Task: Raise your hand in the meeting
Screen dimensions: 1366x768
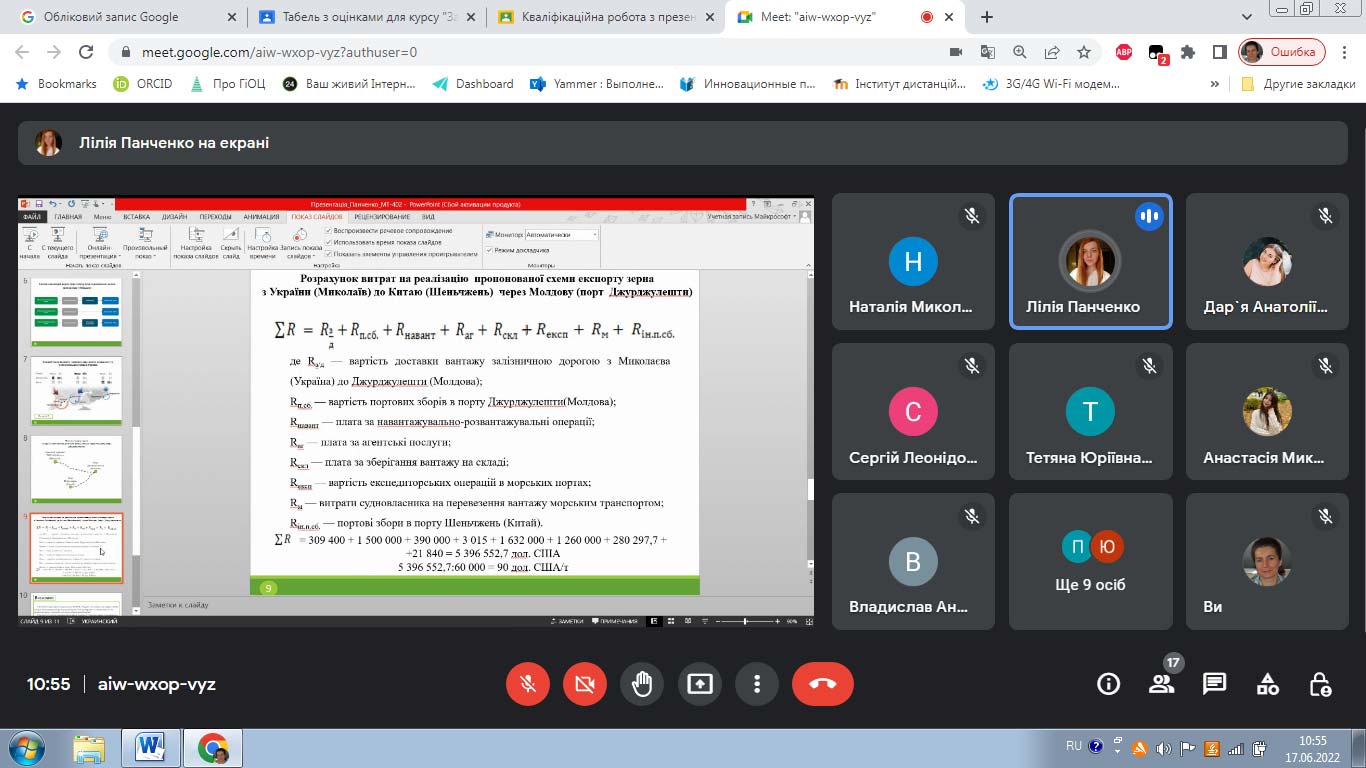Action: [x=642, y=684]
